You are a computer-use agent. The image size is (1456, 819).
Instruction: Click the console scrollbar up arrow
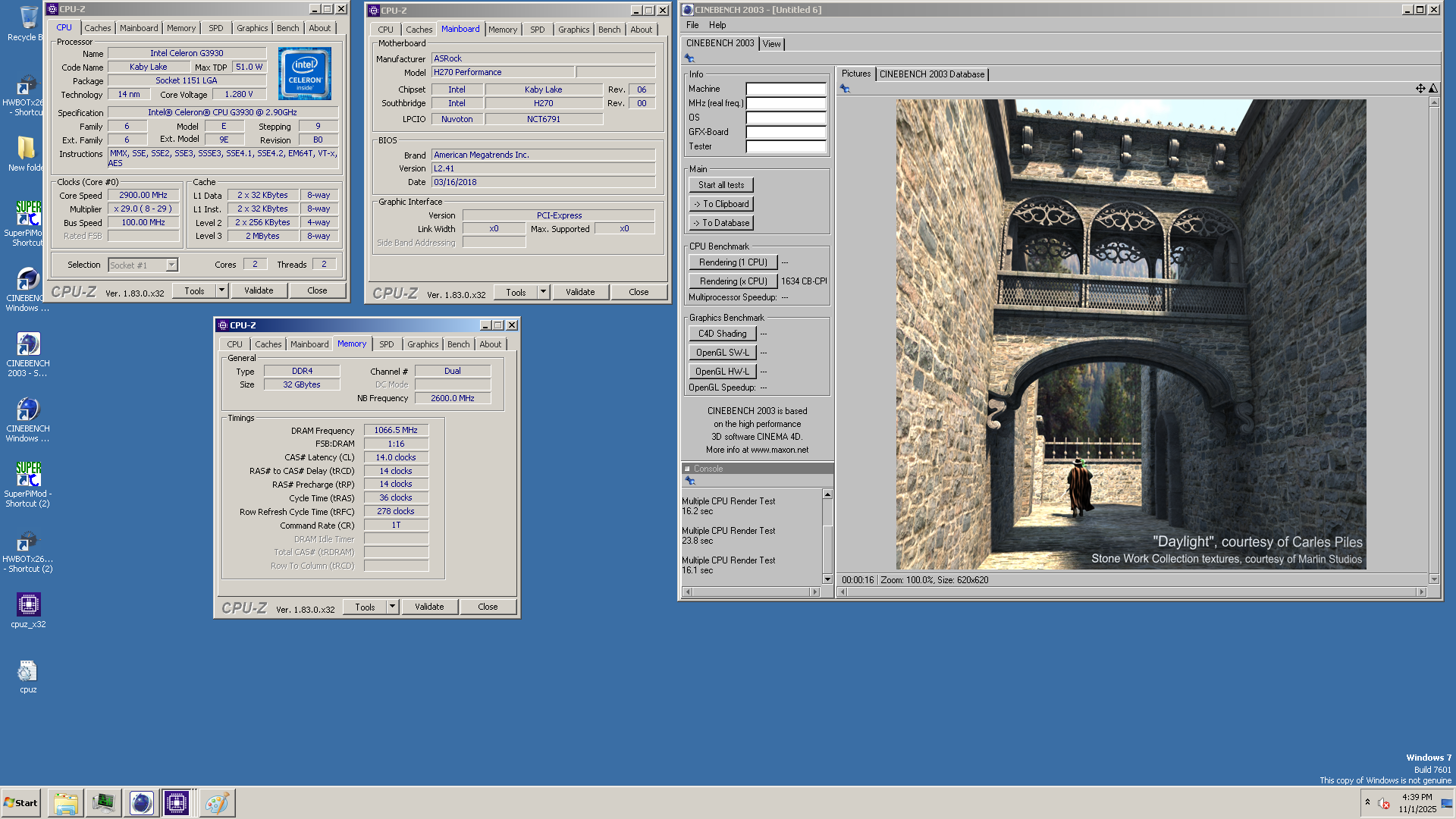827,494
